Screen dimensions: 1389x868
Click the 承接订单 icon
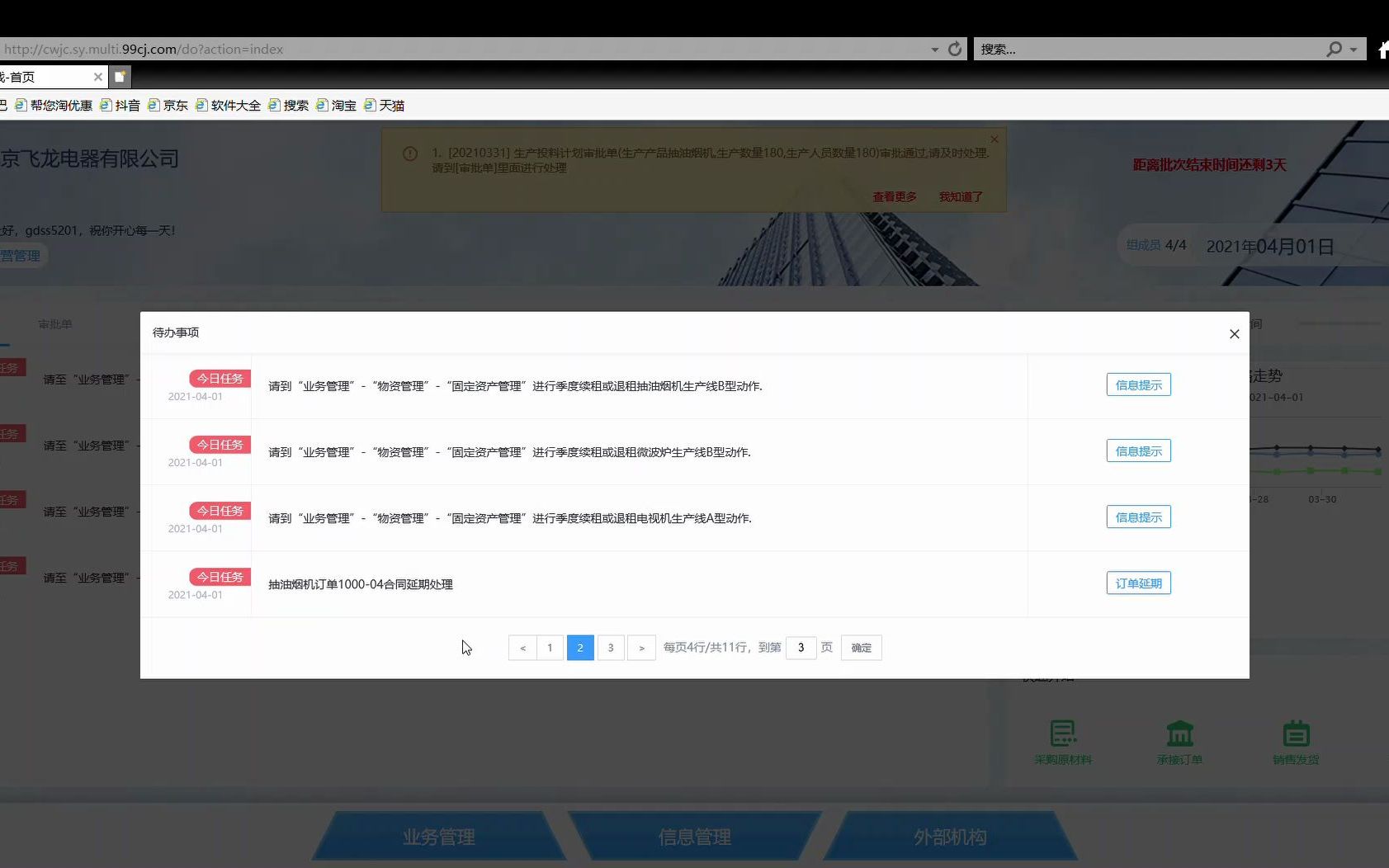click(x=1179, y=733)
